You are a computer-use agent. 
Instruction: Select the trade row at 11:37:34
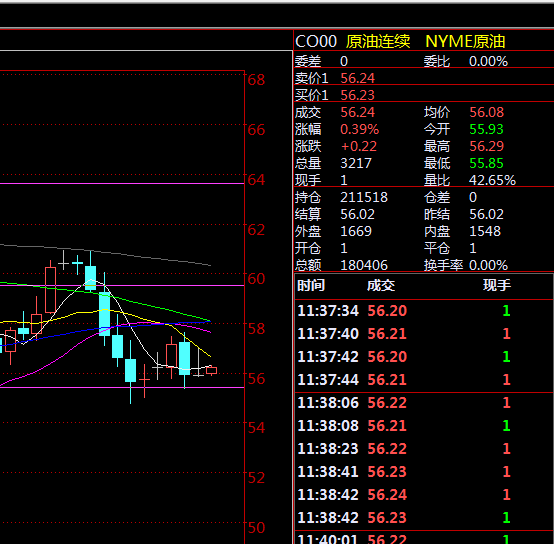[x=424, y=311]
